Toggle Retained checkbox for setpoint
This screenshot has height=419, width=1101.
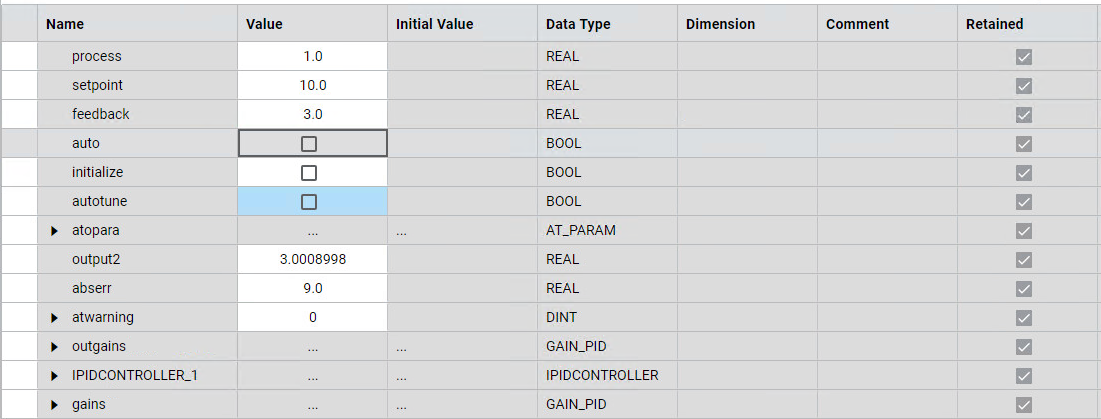(1023, 86)
